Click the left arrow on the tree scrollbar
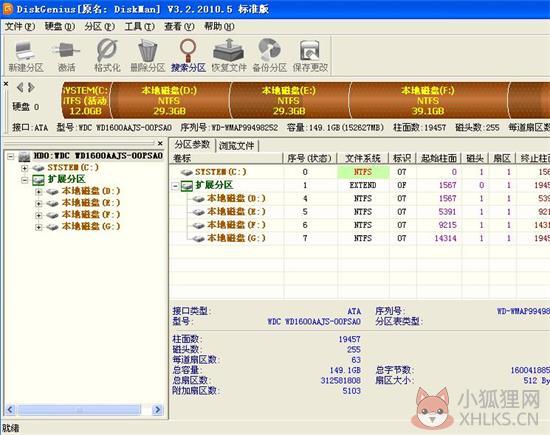550x435 pixels. [10, 409]
